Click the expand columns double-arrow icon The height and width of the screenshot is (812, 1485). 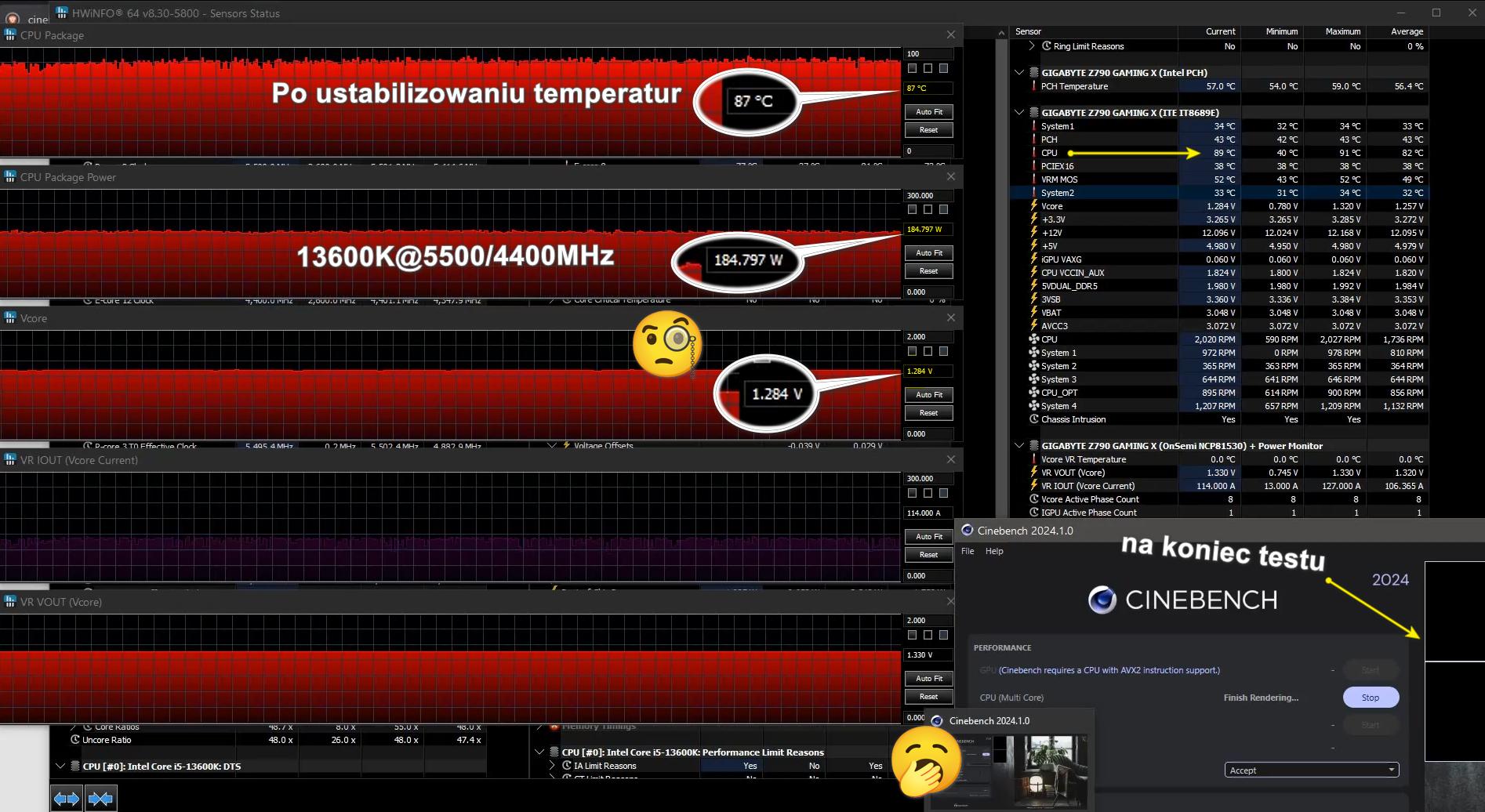(67, 799)
